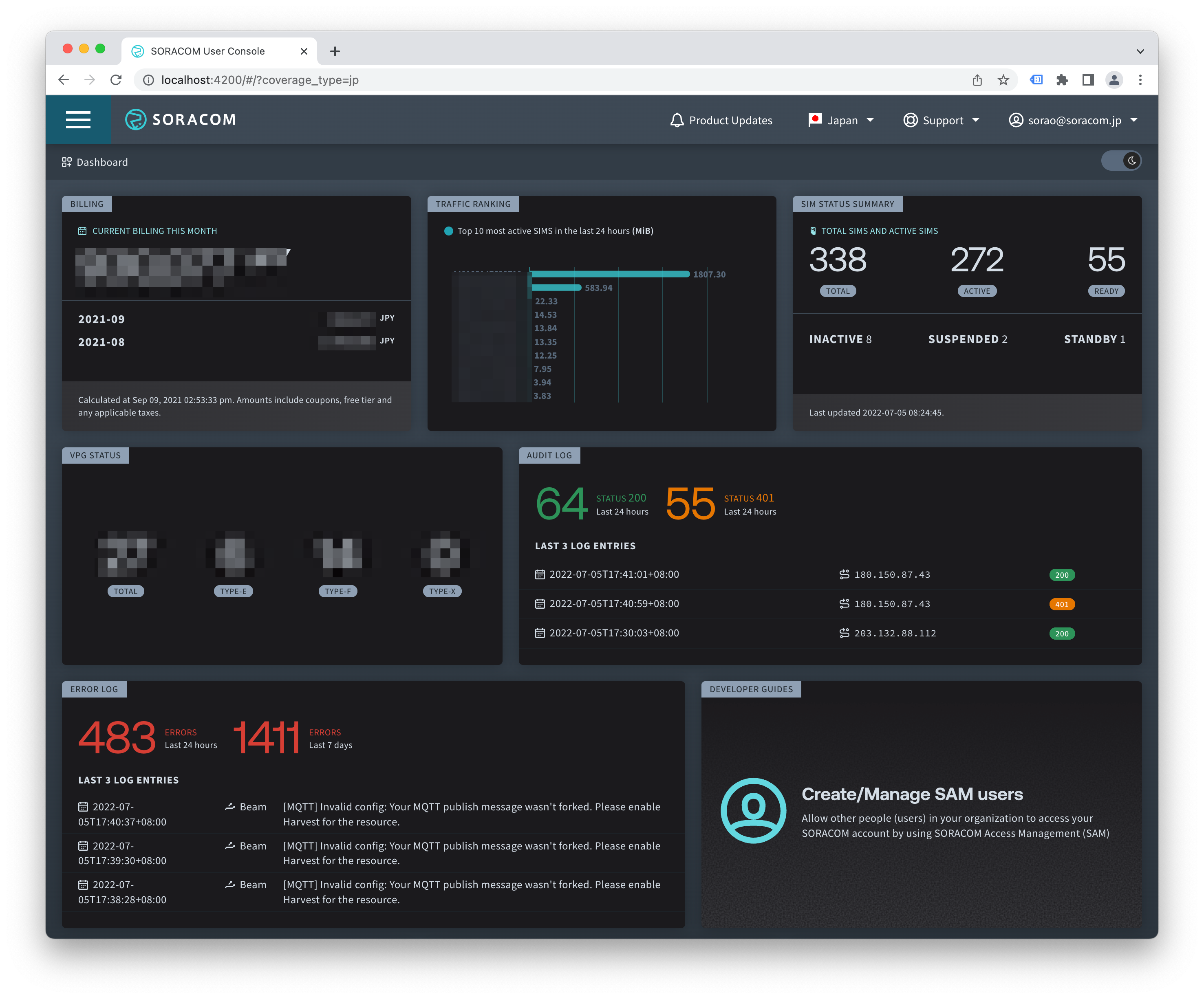The height and width of the screenshot is (999, 1204).
Task: Click the new tab plus button
Action: 335,51
